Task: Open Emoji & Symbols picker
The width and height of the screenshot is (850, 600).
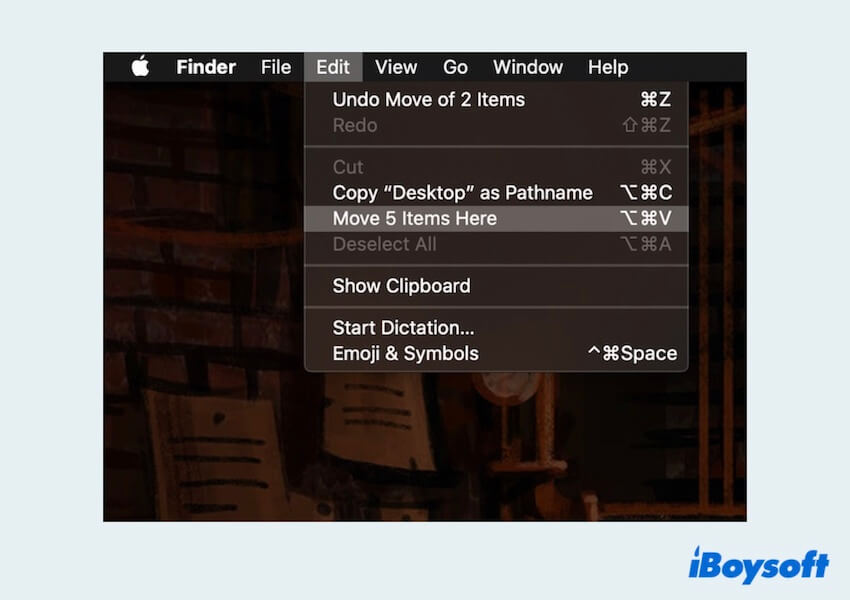Action: pyautogui.click(x=405, y=353)
